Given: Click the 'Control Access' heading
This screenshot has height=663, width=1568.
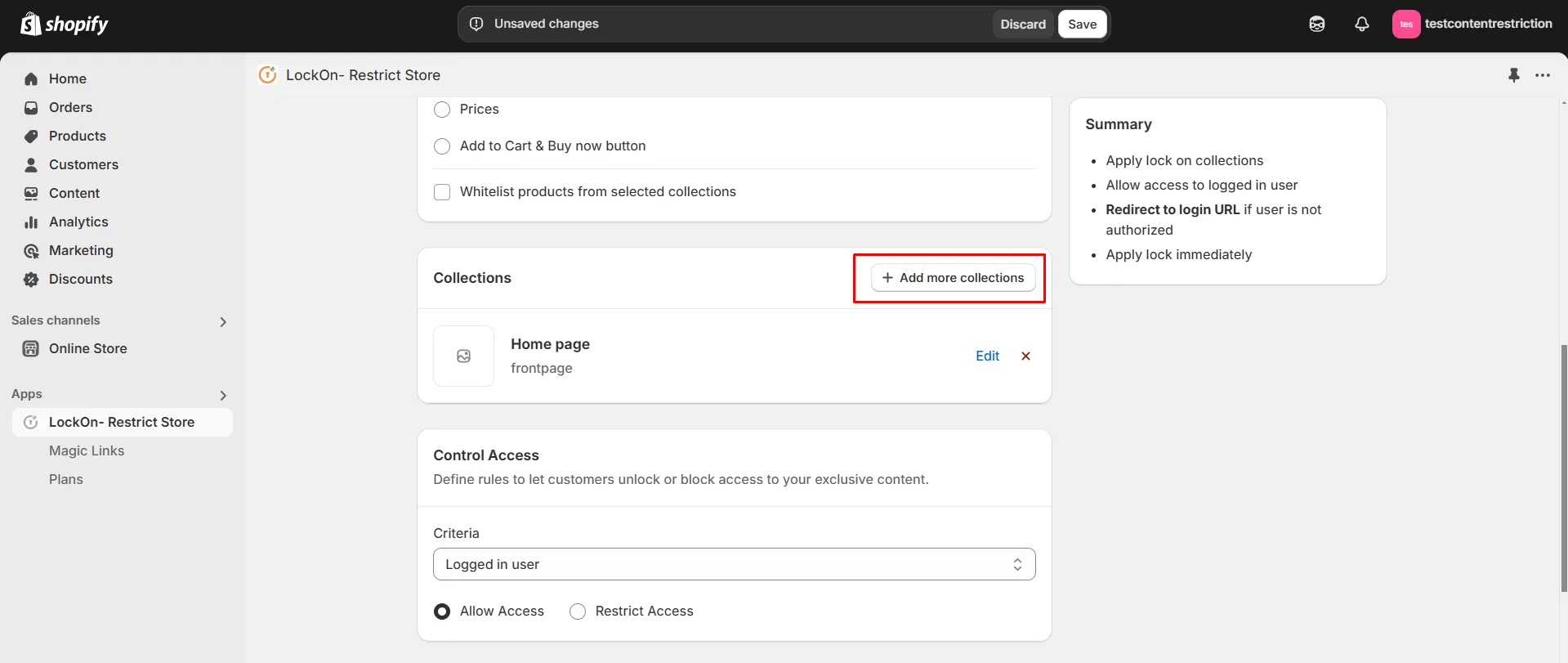Looking at the screenshot, I should click(x=486, y=455).
